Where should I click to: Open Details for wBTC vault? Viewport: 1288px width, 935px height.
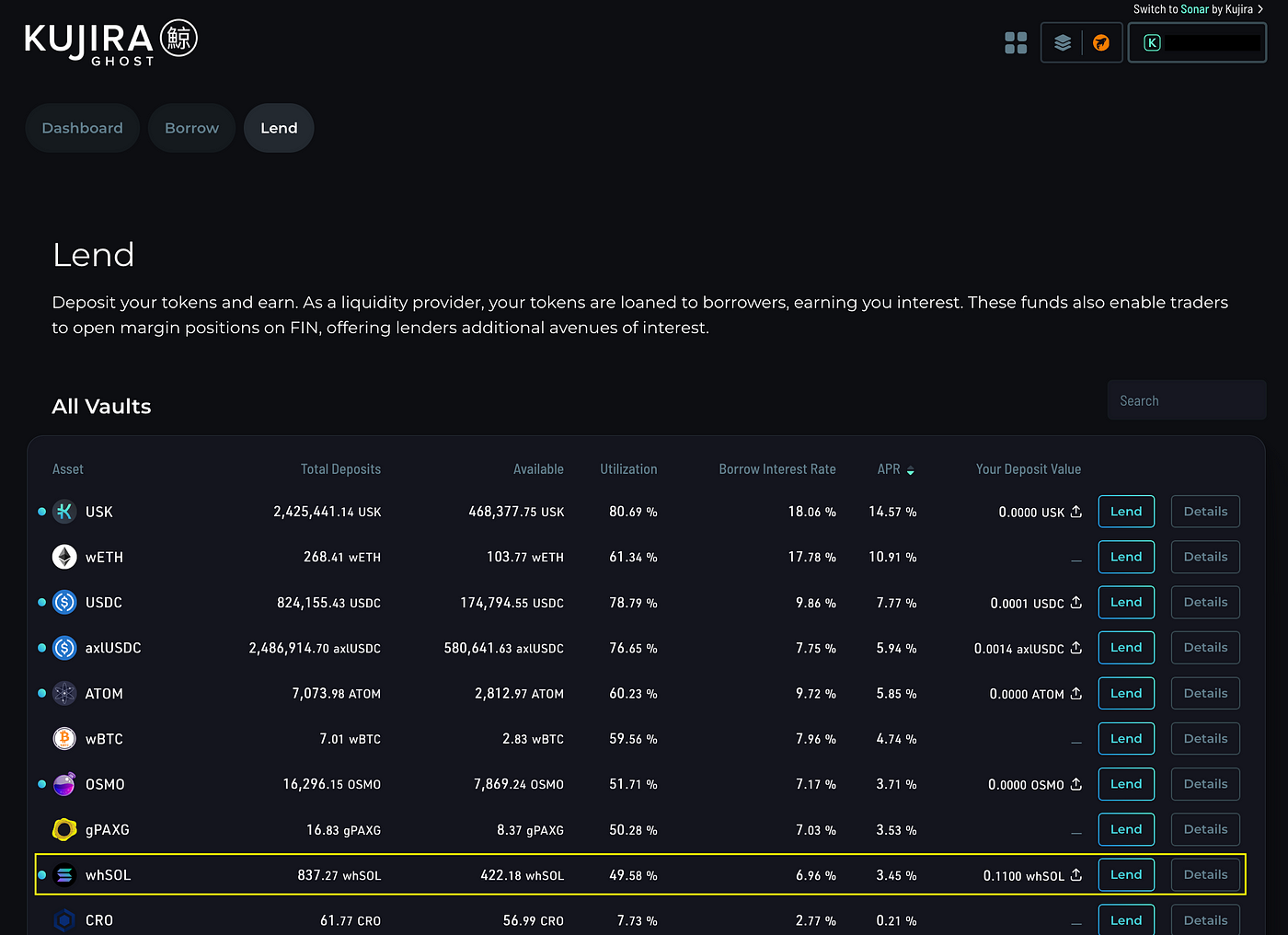pyautogui.click(x=1205, y=739)
